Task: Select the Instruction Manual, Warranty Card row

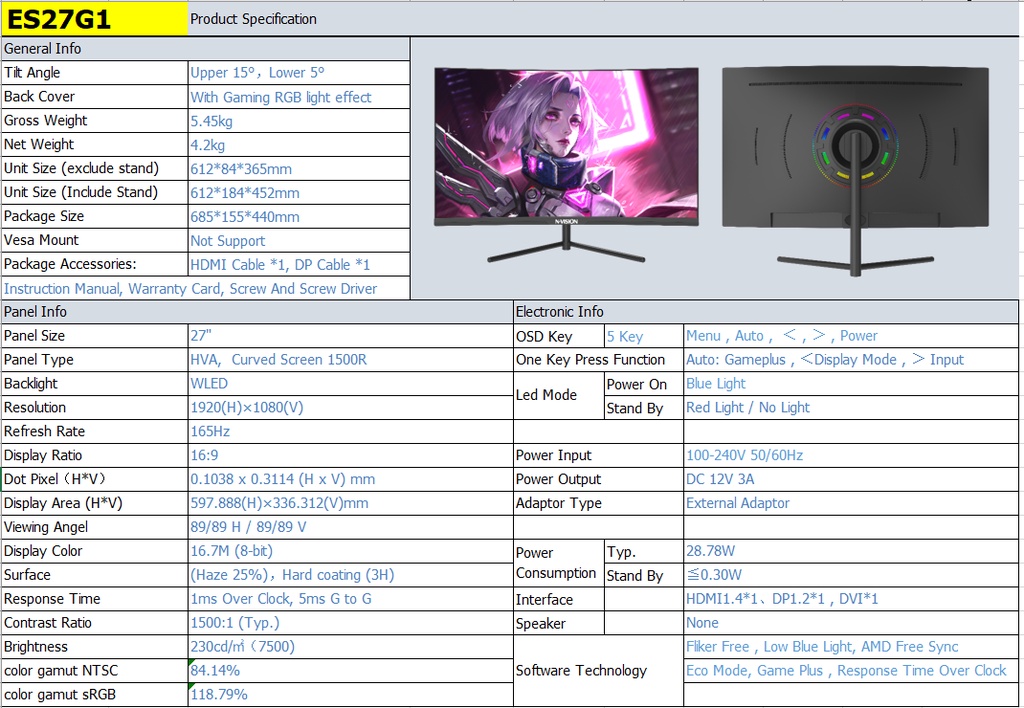Action: click(x=206, y=288)
